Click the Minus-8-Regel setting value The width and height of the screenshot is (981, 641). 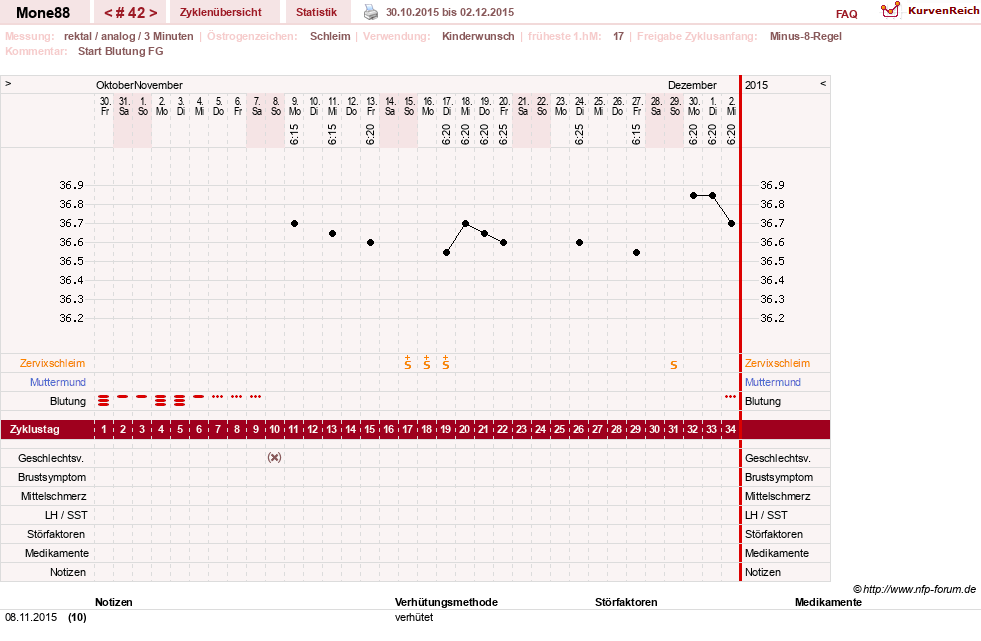[x=806, y=36]
